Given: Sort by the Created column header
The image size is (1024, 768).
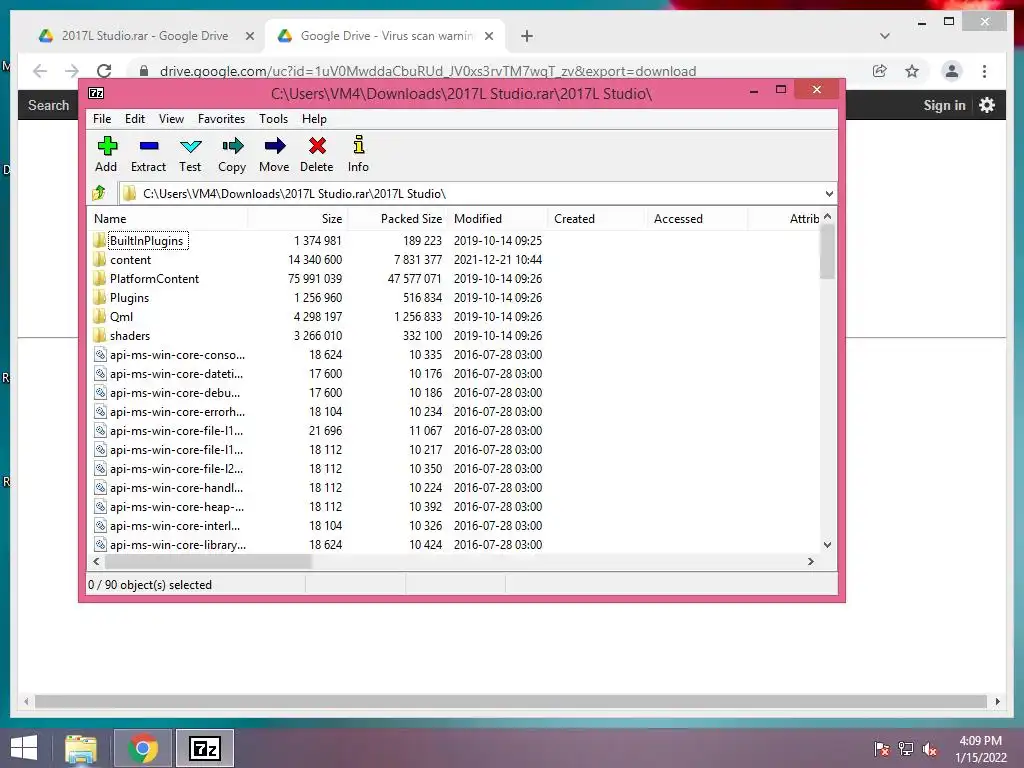Looking at the screenshot, I should point(597,219).
